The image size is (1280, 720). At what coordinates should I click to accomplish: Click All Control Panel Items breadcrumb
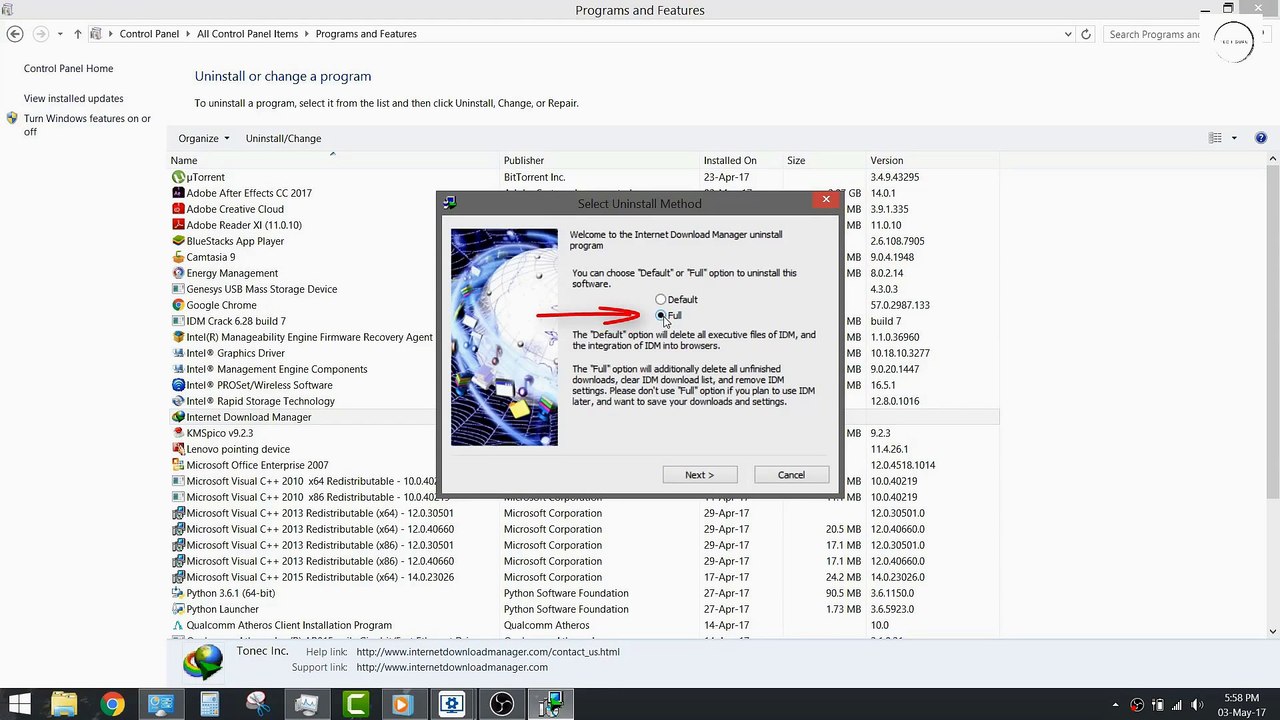tap(247, 34)
